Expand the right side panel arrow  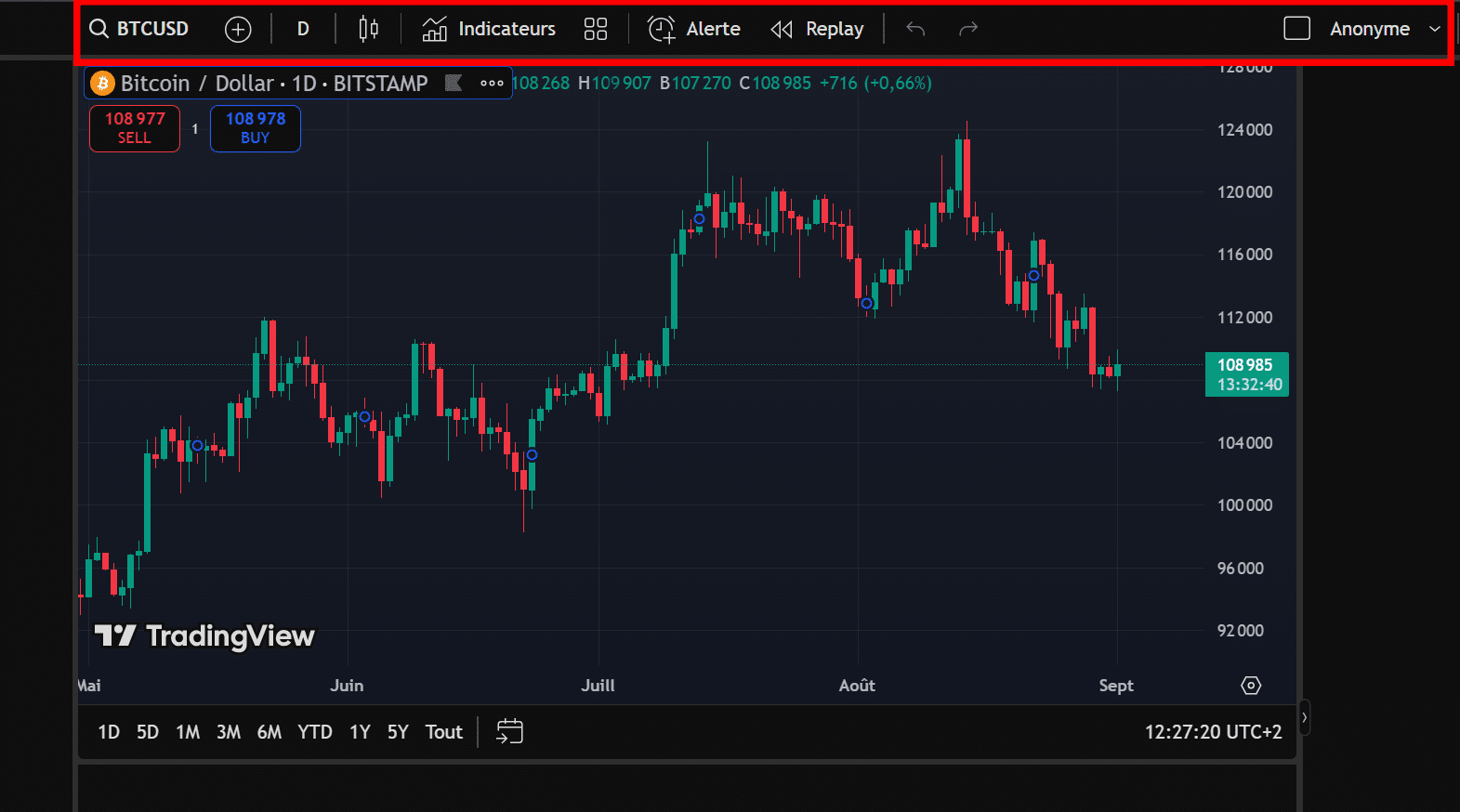(1304, 717)
